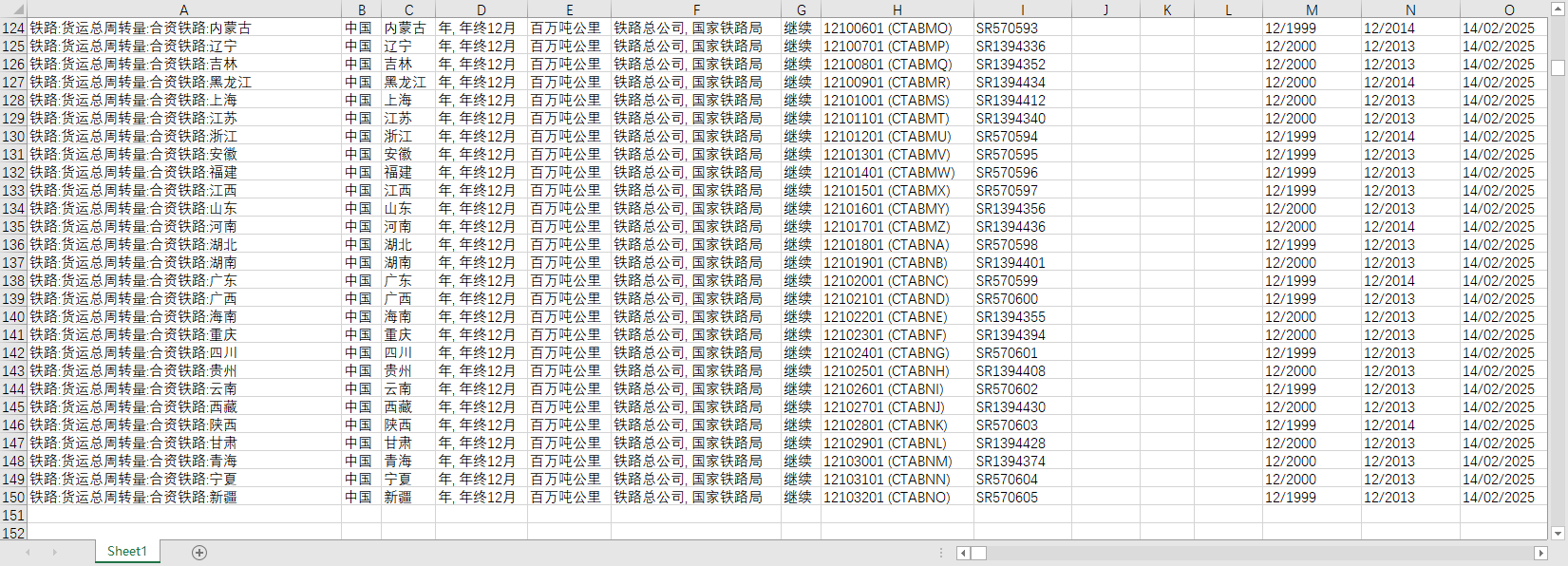
Task: Click next sheet navigation arrow
Action: tap(54, 552)
